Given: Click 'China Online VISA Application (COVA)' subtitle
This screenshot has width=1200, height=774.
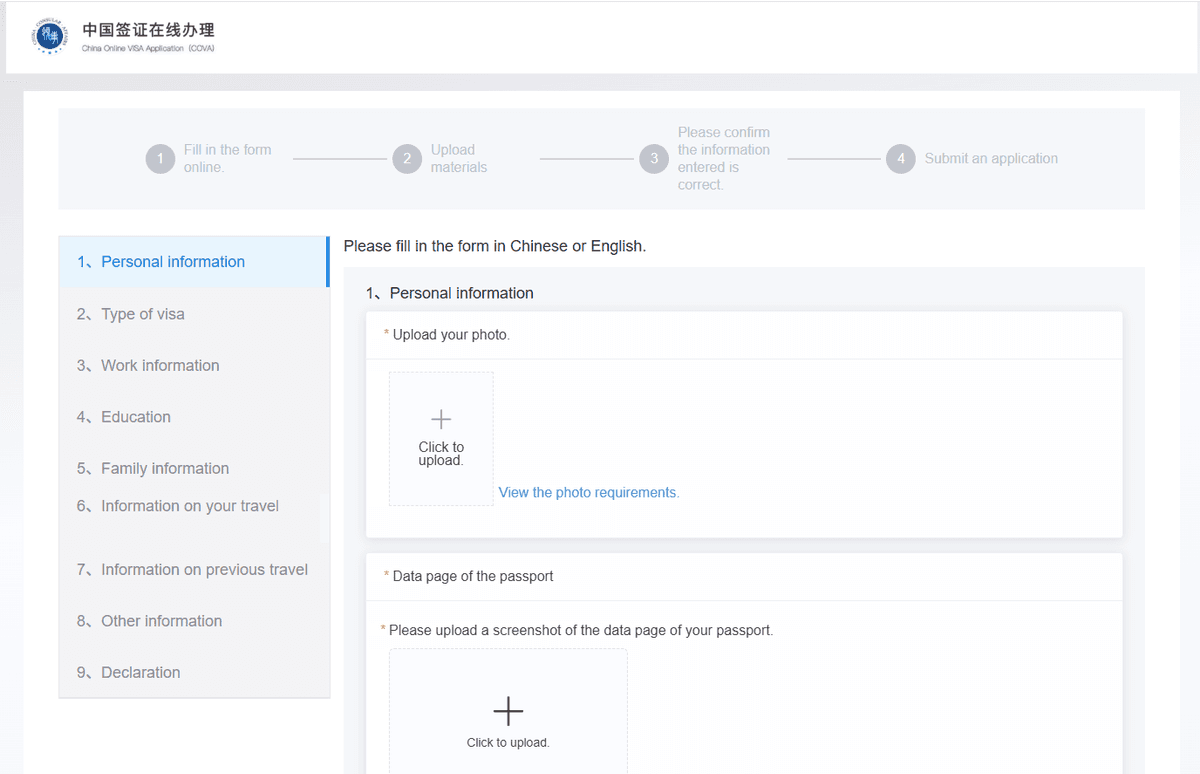Looking at the screenshot, I should pyautogui.click(x=148, y=49).
